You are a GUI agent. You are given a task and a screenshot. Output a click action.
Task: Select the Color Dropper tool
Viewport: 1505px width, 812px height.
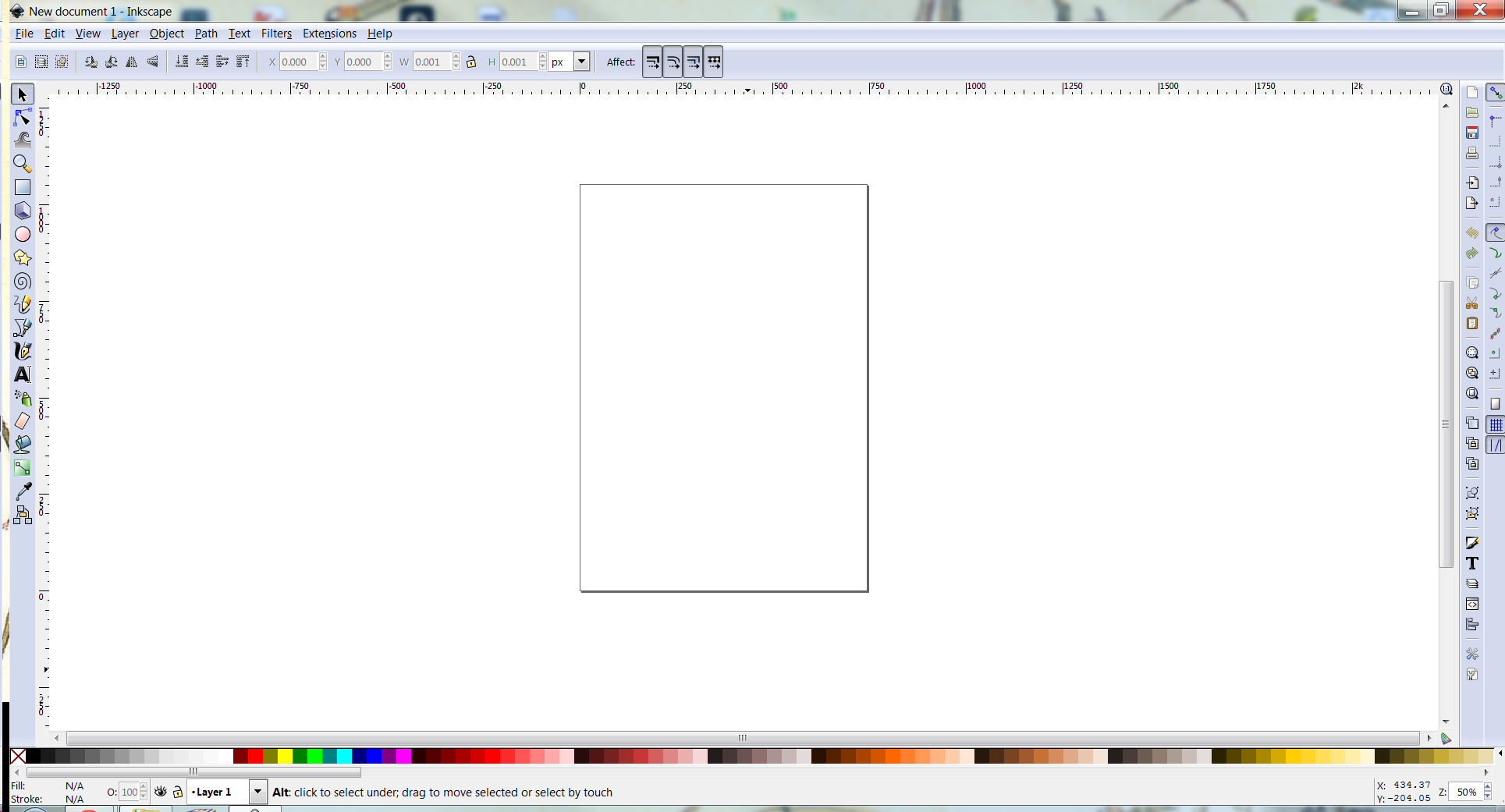tap(23, 491)
